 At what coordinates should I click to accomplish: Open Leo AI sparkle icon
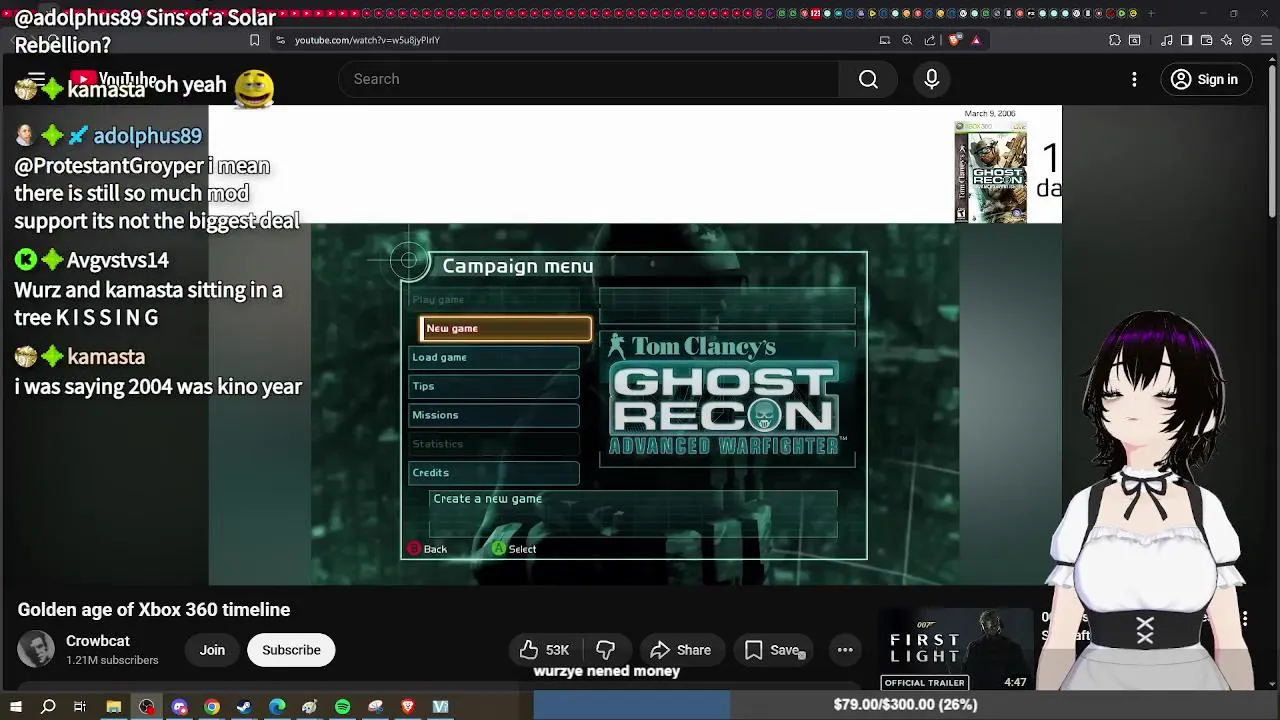point(1227,40)
